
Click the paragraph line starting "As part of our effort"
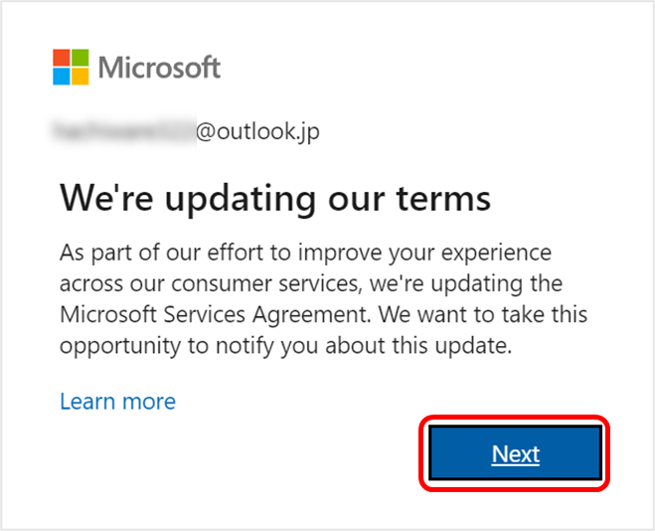(305, 251)
